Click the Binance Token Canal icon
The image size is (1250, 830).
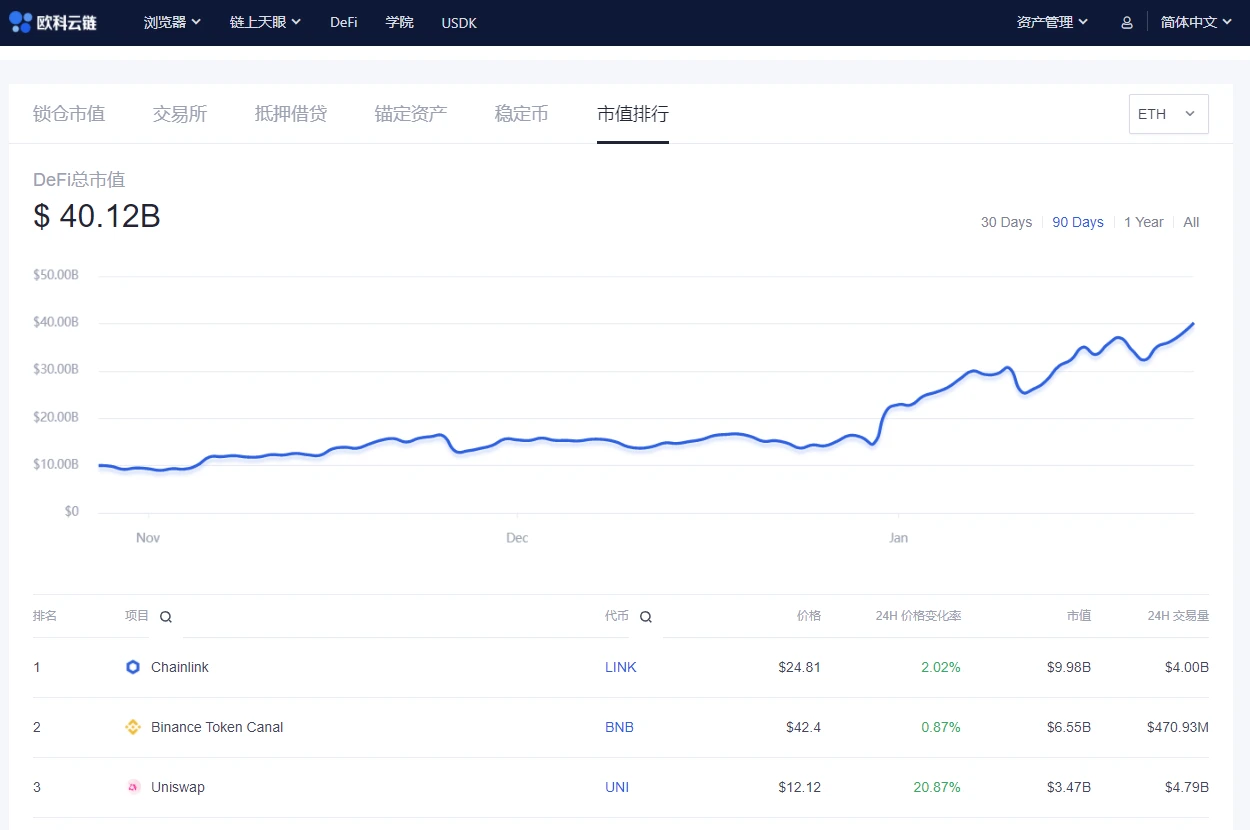click(133, 727)
